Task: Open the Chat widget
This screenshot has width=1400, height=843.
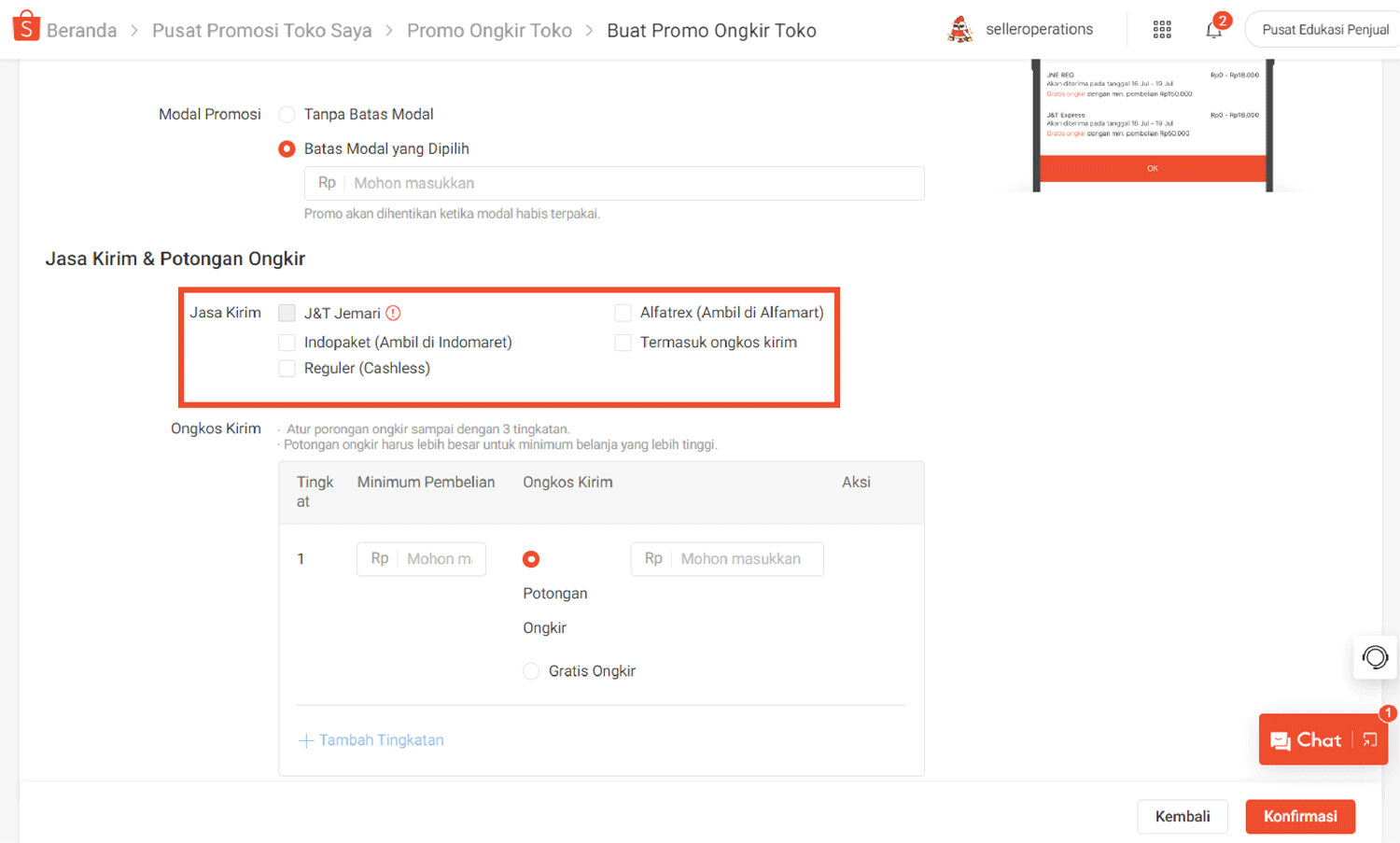Action: 1307,740
